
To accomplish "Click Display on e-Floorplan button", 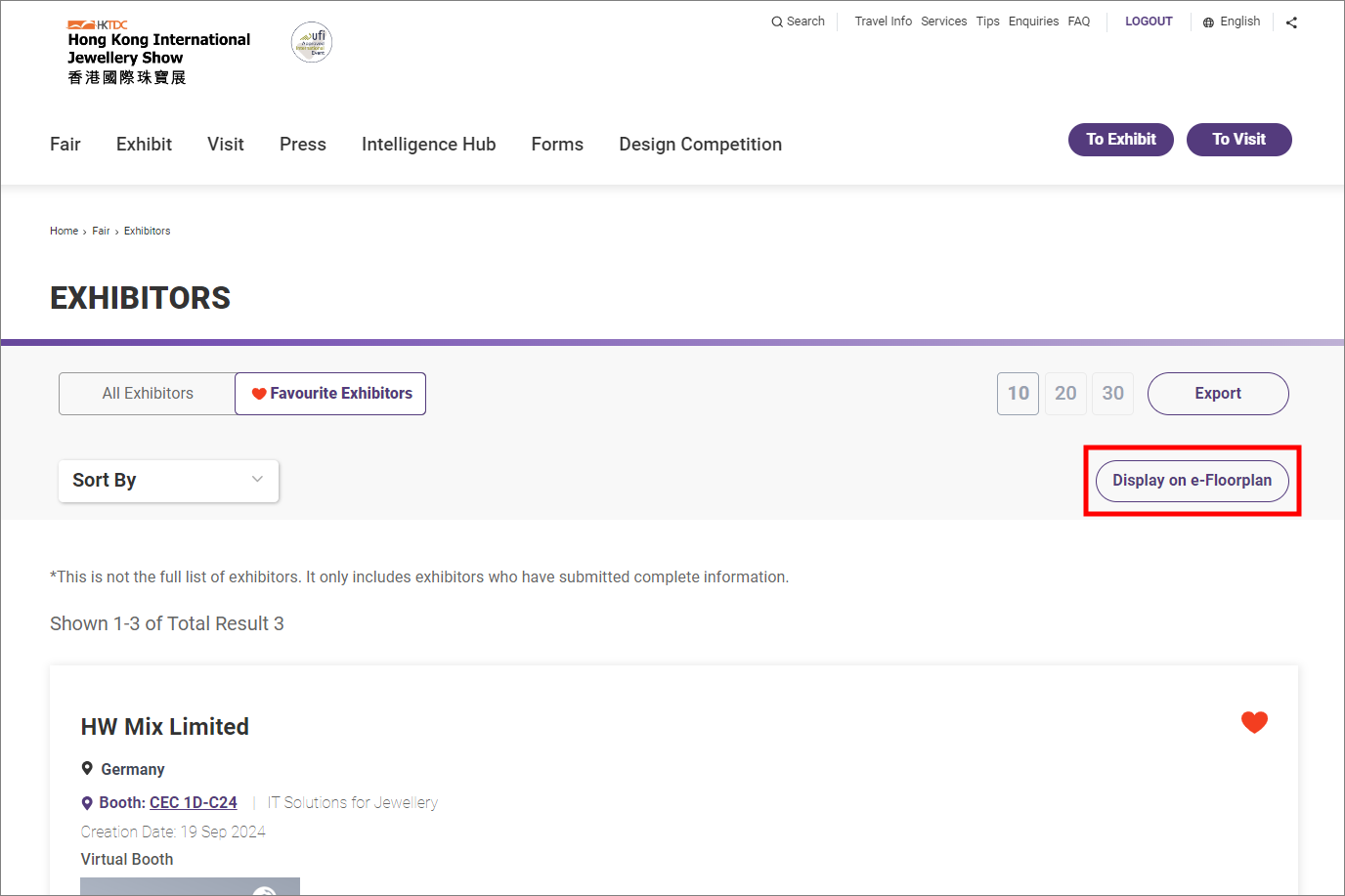I will point(1193,481).
